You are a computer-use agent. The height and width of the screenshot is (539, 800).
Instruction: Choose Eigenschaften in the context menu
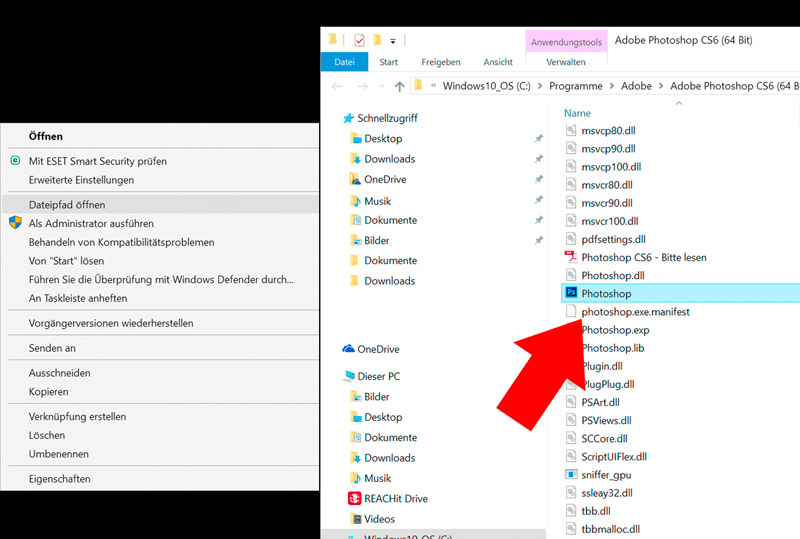point(162,479)
